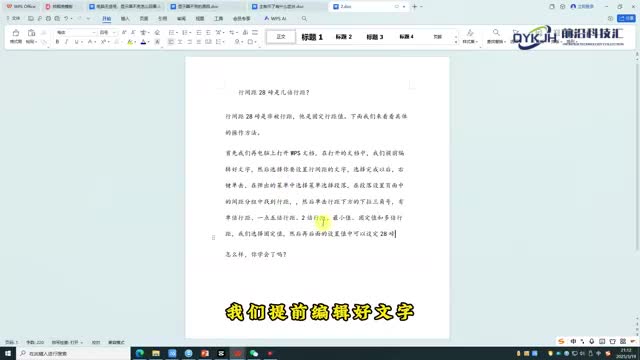Open WeChat from taskbar
640x360 pixels.
point(254,353)
